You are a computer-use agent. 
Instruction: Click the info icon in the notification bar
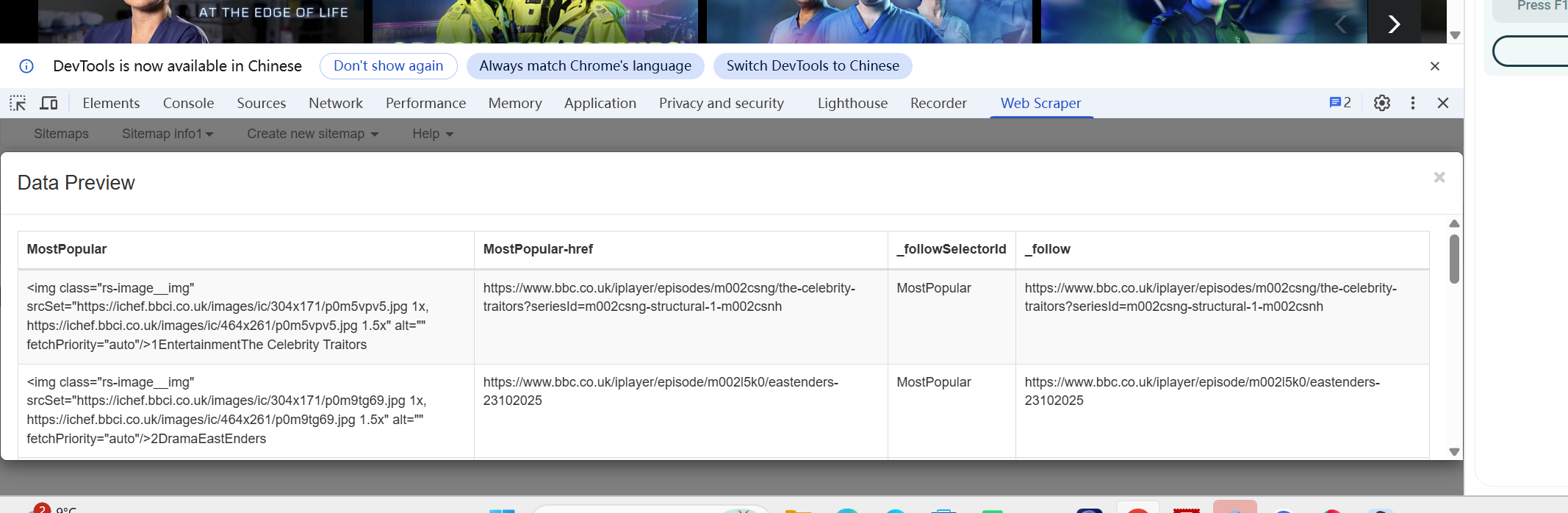tap(26, 66)
